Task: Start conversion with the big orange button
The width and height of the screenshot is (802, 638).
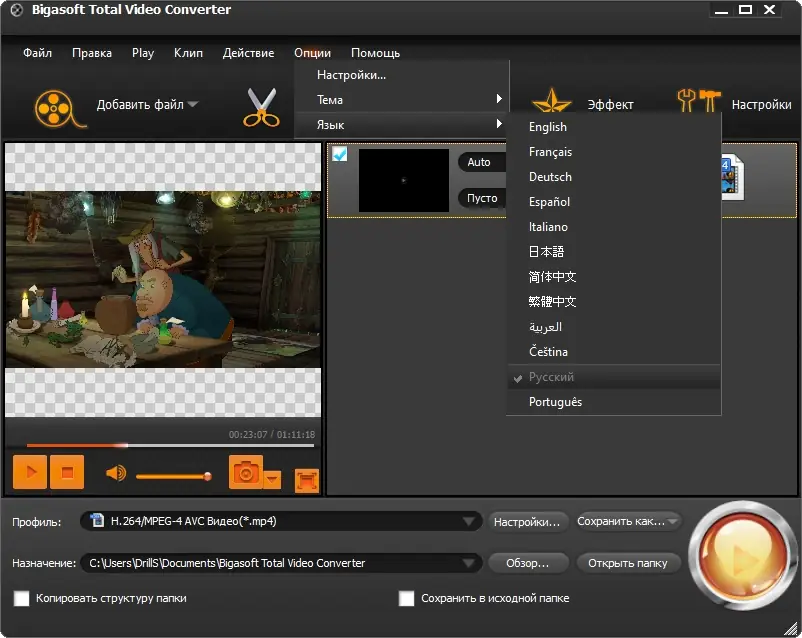Action: (x=741, y=556)
